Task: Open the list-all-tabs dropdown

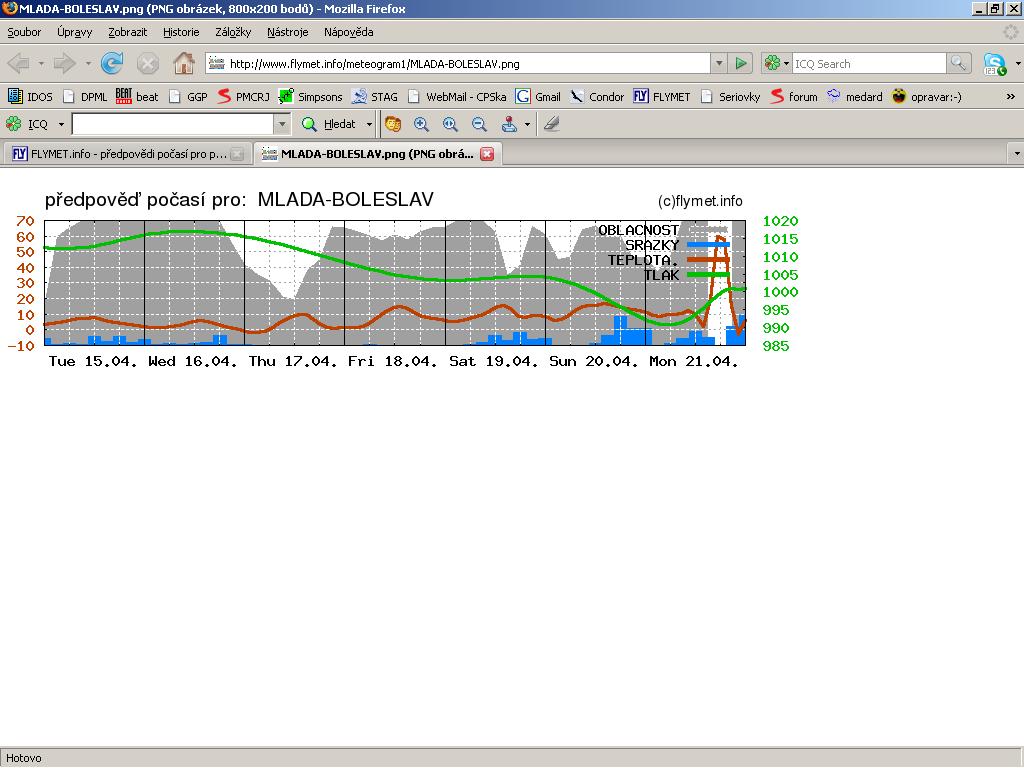Action: (x=1016, y=154)
